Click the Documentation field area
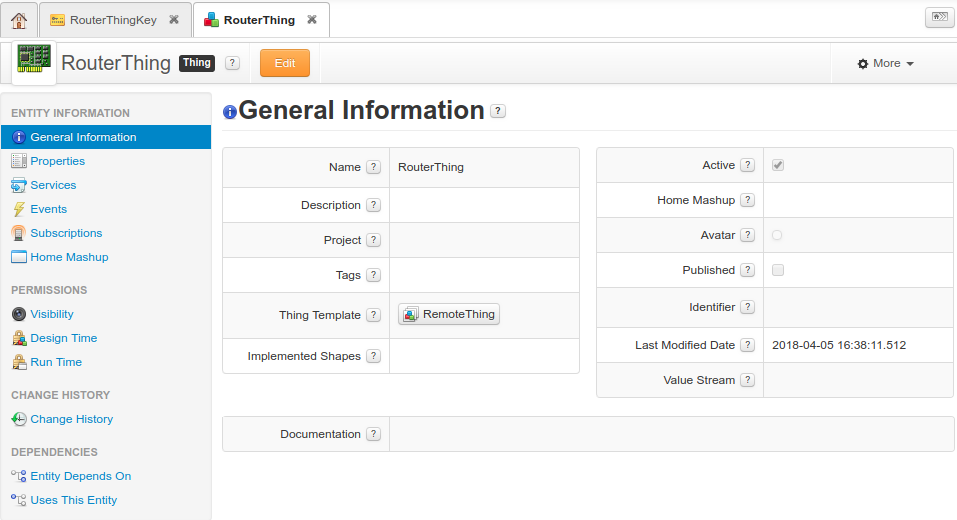 pos(670,434)
